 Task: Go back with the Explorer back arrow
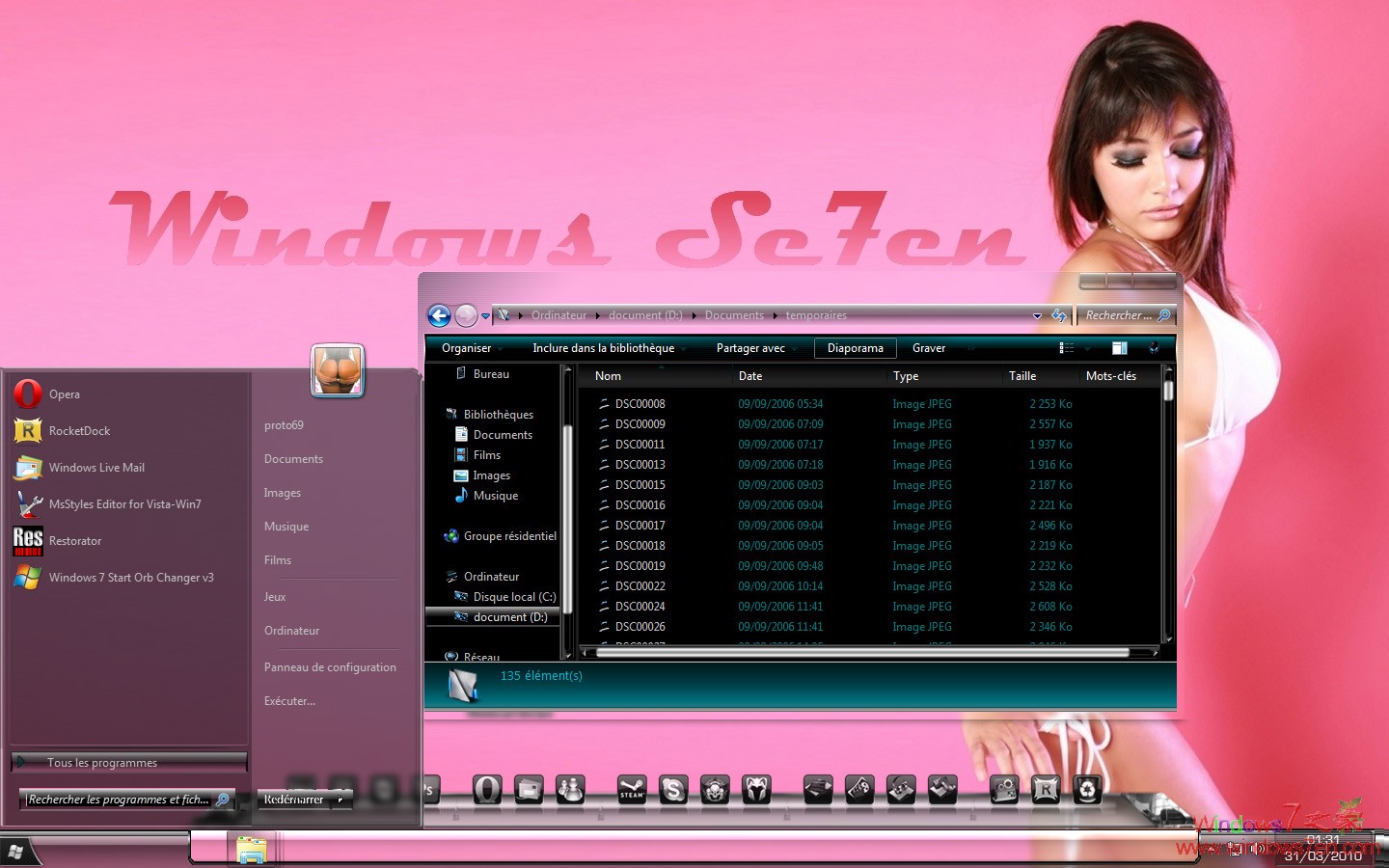[x=439, y=315]
